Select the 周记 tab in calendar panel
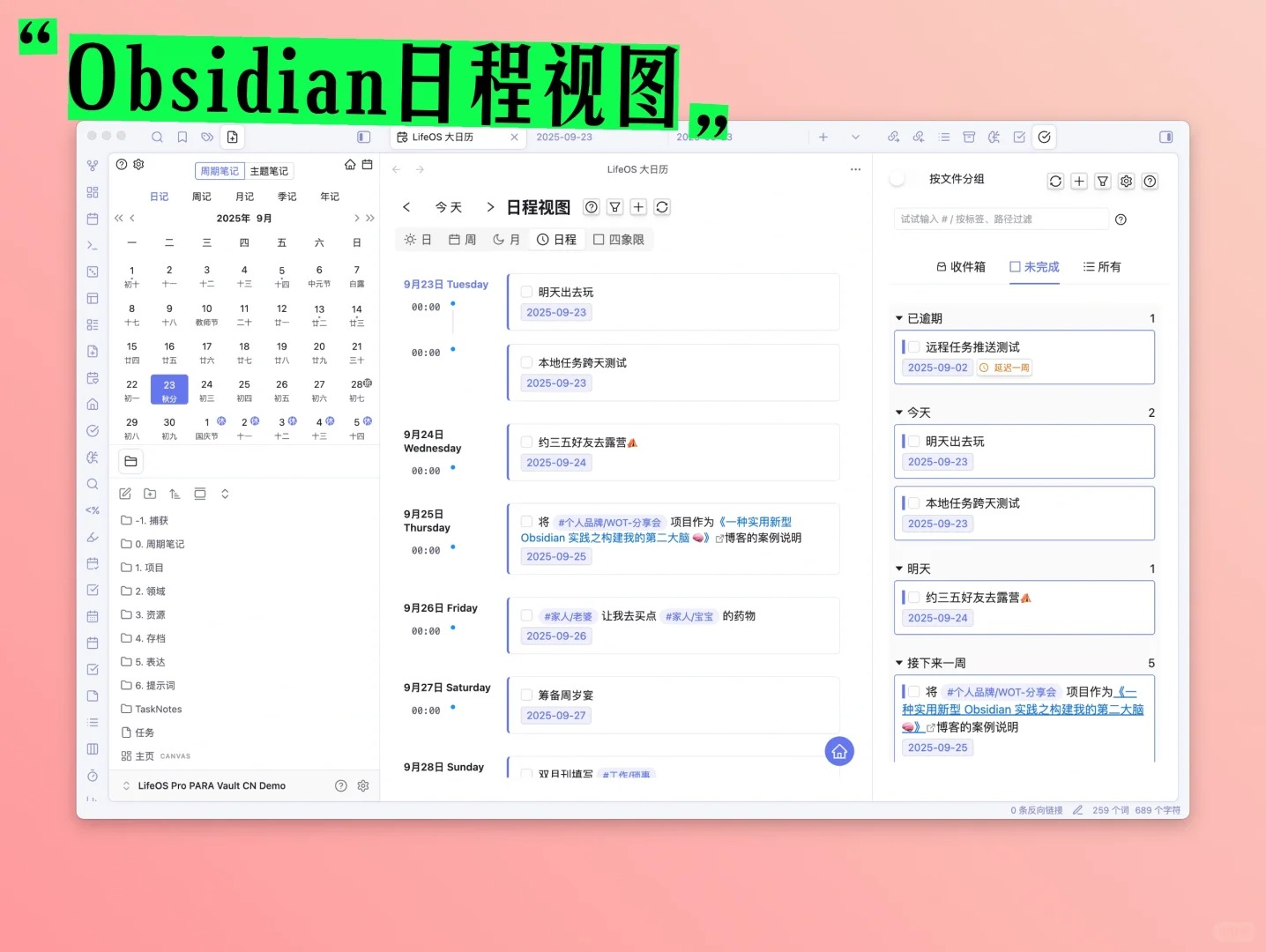 202,197
